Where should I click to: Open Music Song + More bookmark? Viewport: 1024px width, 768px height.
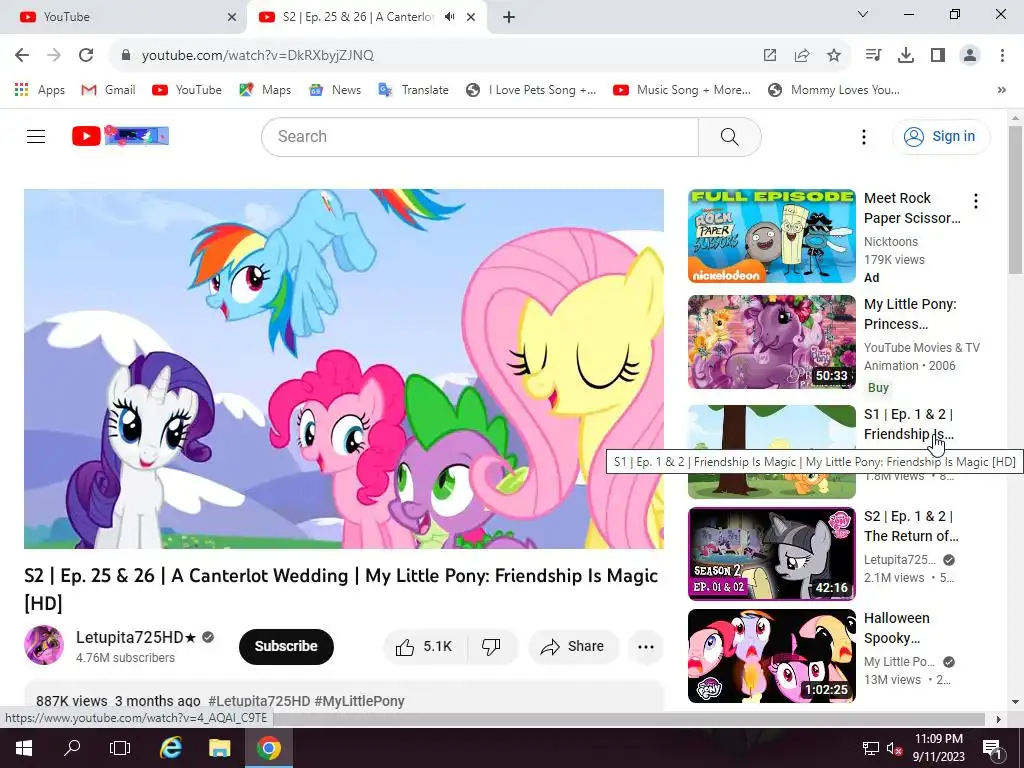pyautogui.click(x=682, y=90)
